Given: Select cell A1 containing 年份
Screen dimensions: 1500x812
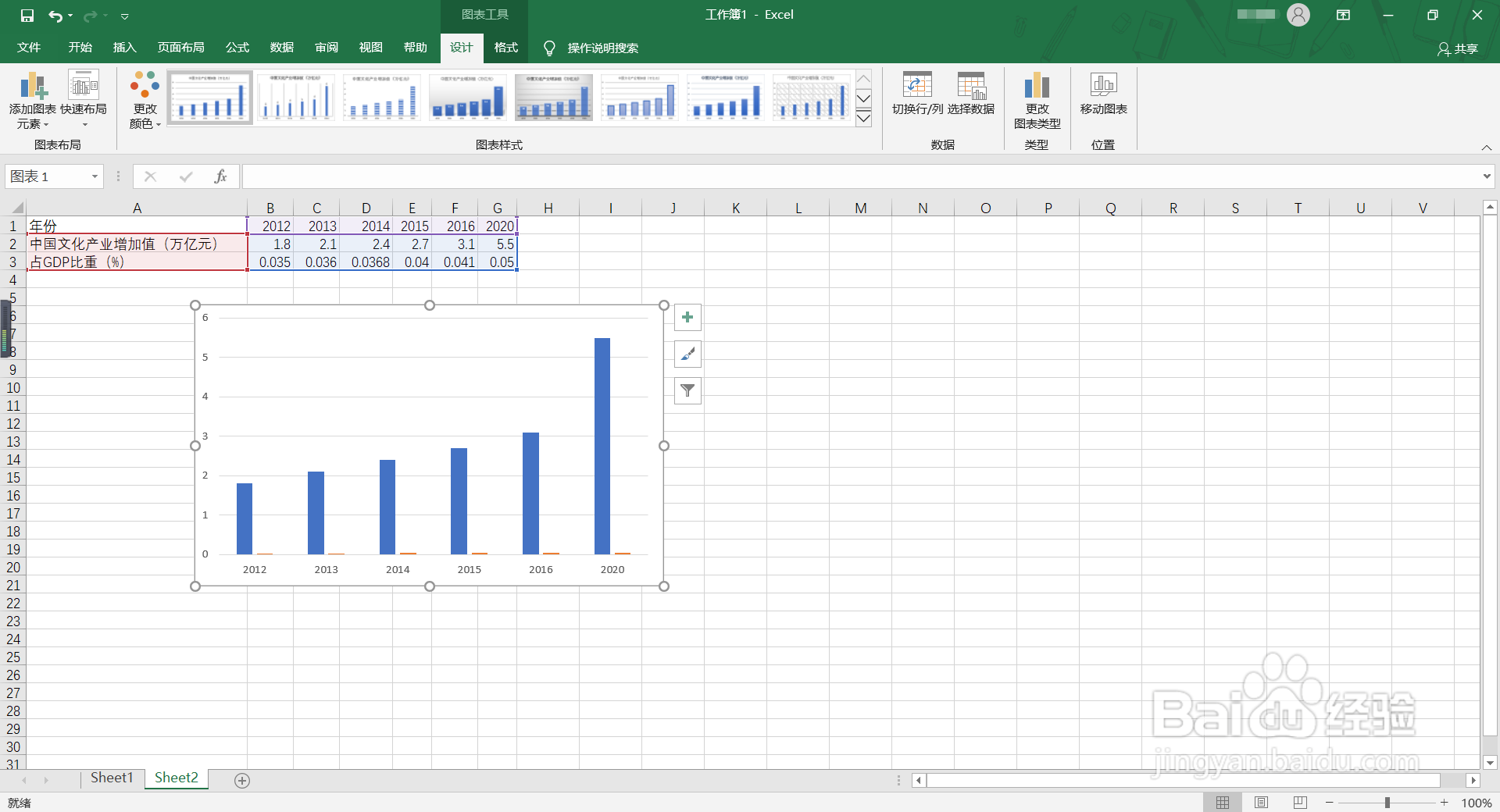Looking at the screenshot, I should (137, 226).
